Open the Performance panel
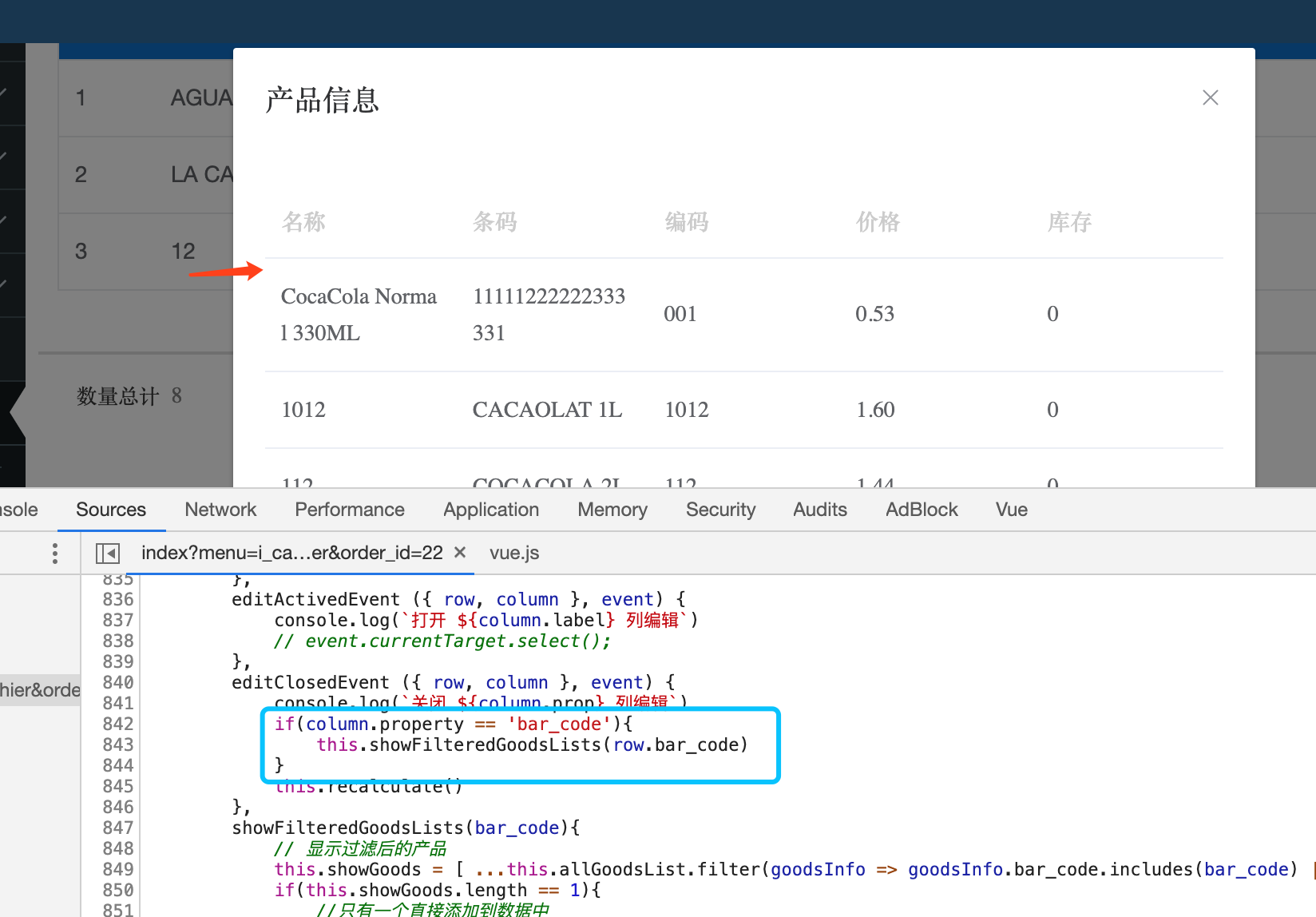Viewport: 1316px width, 917px height. 350,510
